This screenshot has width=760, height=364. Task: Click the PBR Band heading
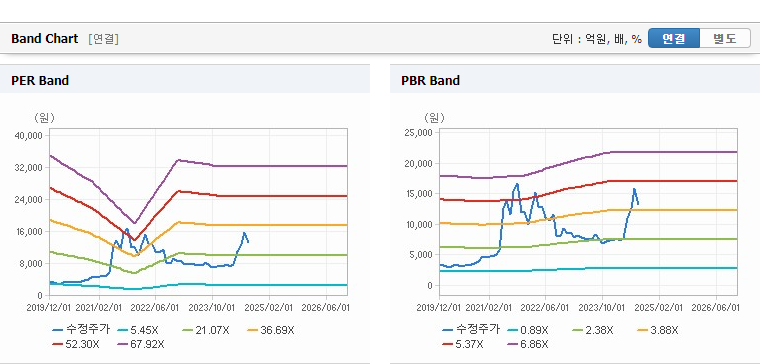point(430,80)
